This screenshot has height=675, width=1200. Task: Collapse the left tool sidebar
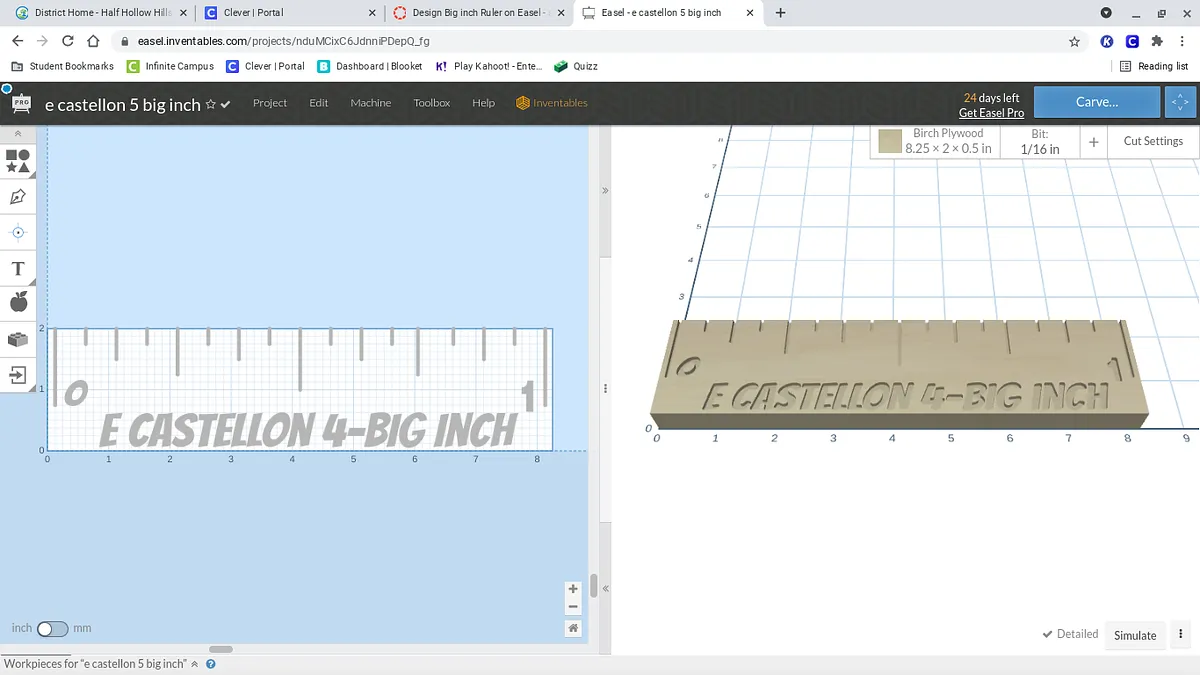point(18,133)
